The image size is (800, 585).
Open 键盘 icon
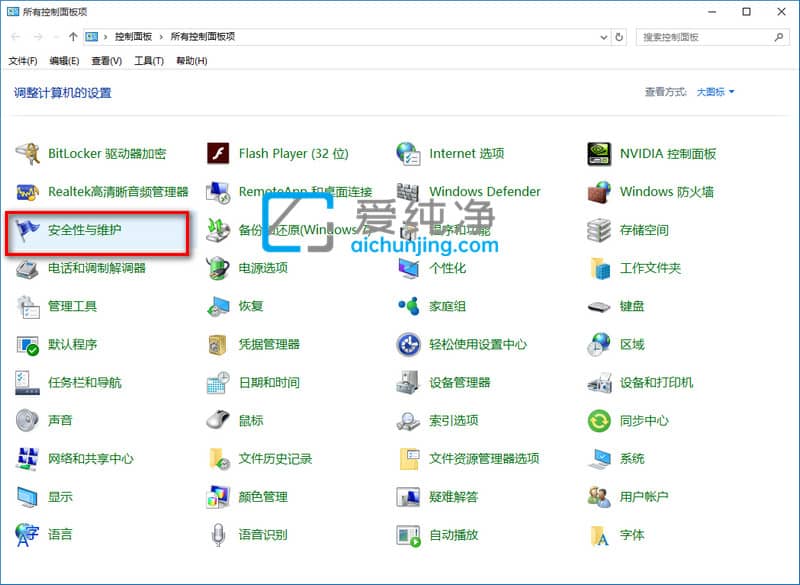pyautogui.click(x=599, y=307)
